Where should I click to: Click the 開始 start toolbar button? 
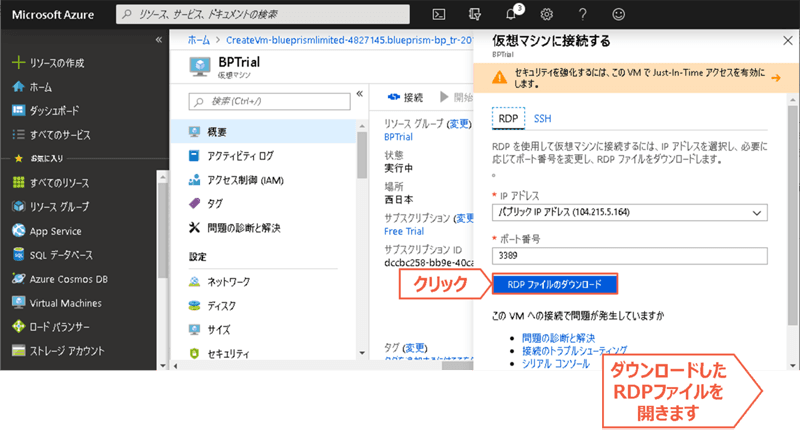tap(457, 97)
